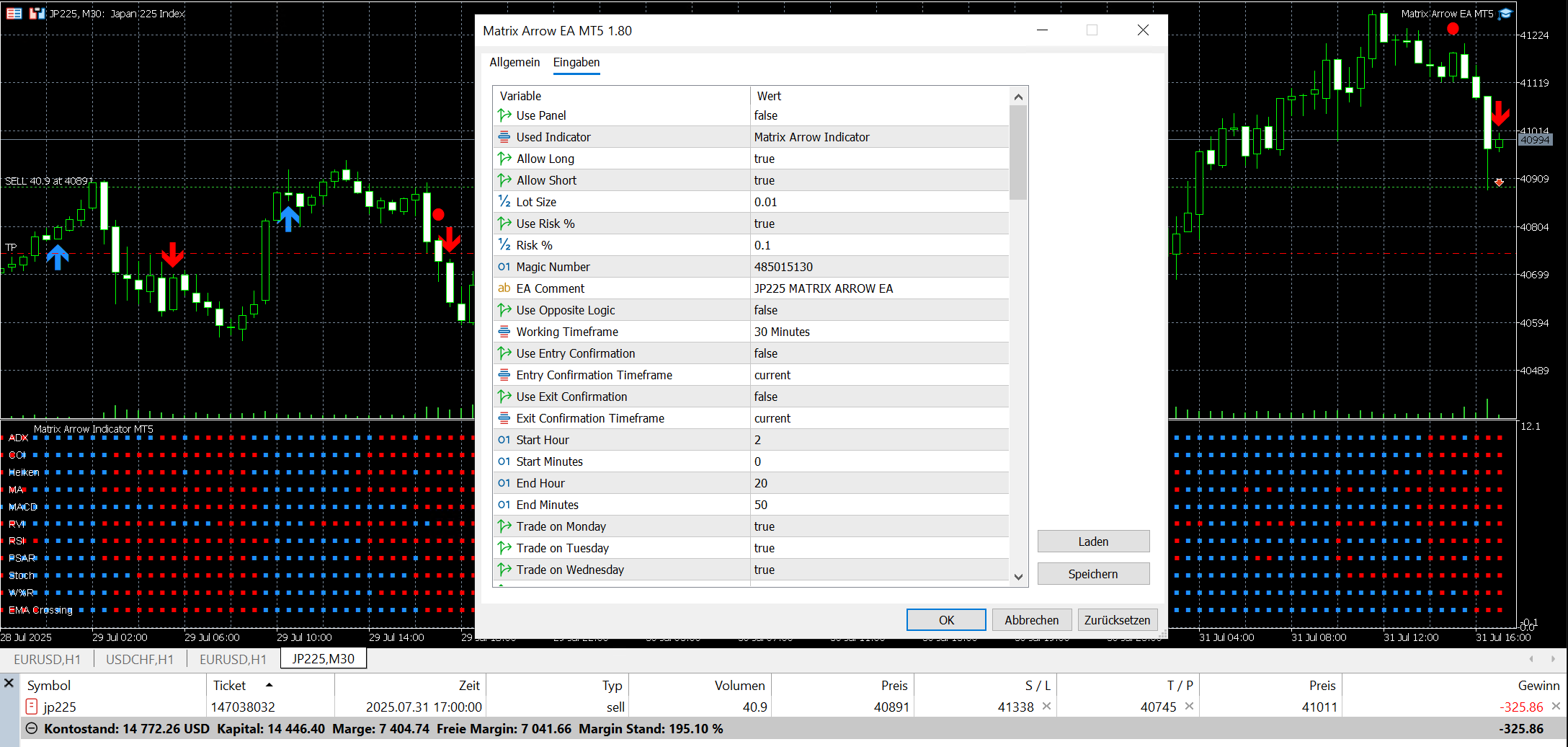Toggle the Use Risk % value true
1568x747 pixels.
pos(880,224)
